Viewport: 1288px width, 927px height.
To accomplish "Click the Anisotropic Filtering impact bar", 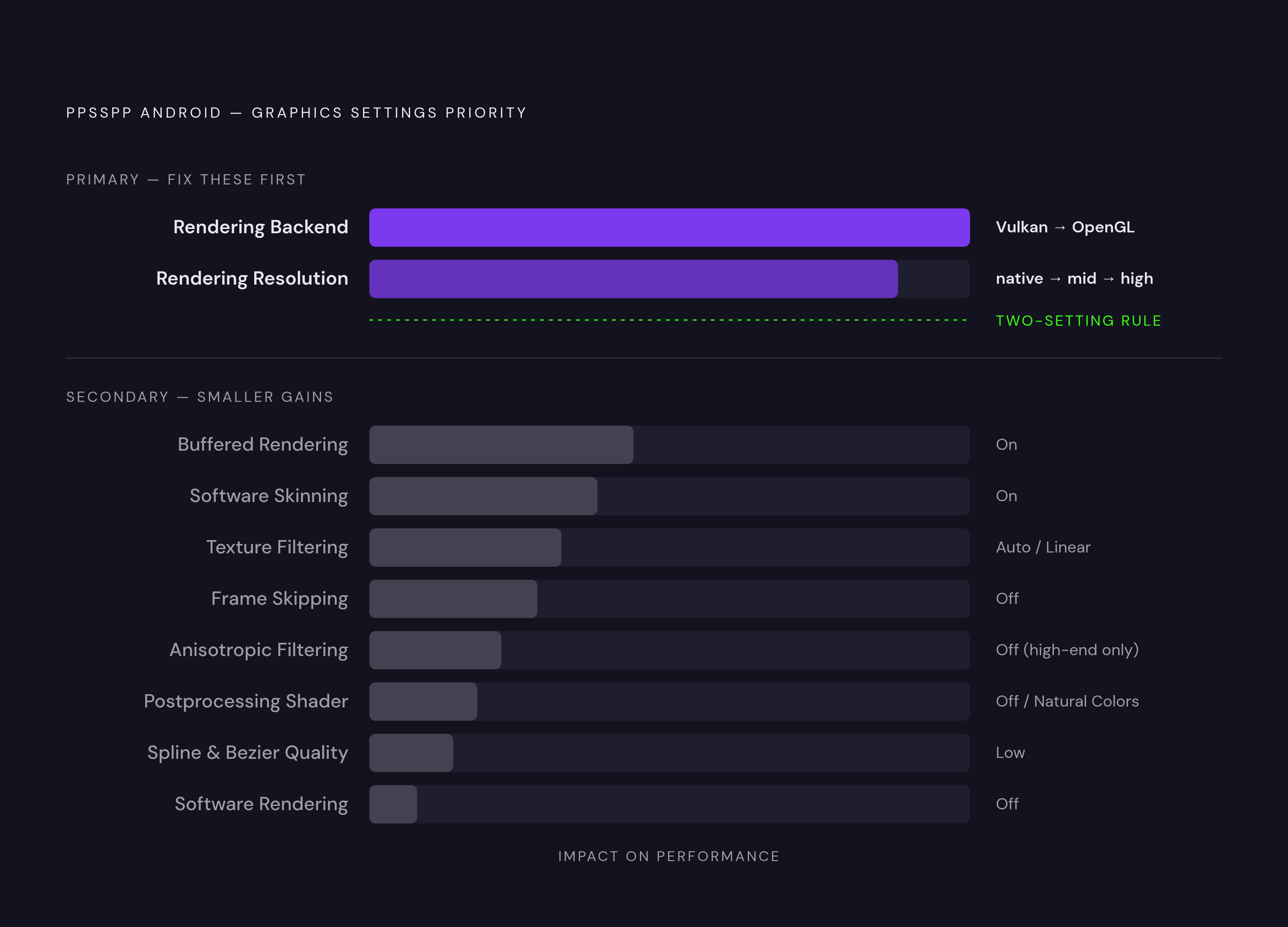I will coord(435,650).
